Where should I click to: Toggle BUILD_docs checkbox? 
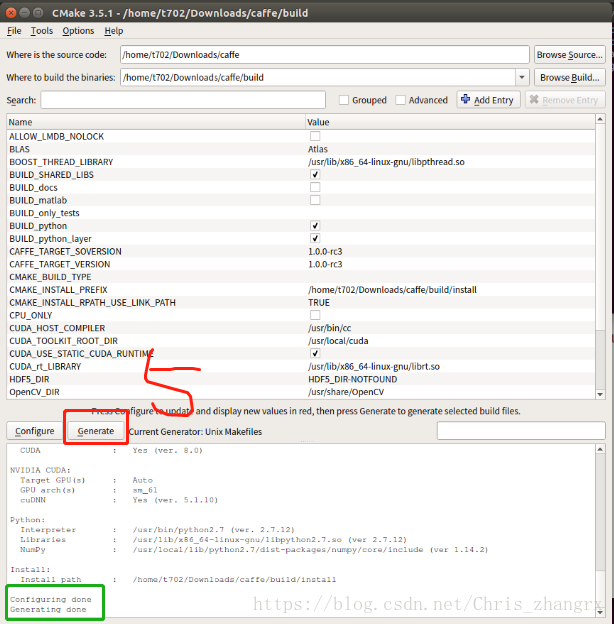(x=315, y=187)
